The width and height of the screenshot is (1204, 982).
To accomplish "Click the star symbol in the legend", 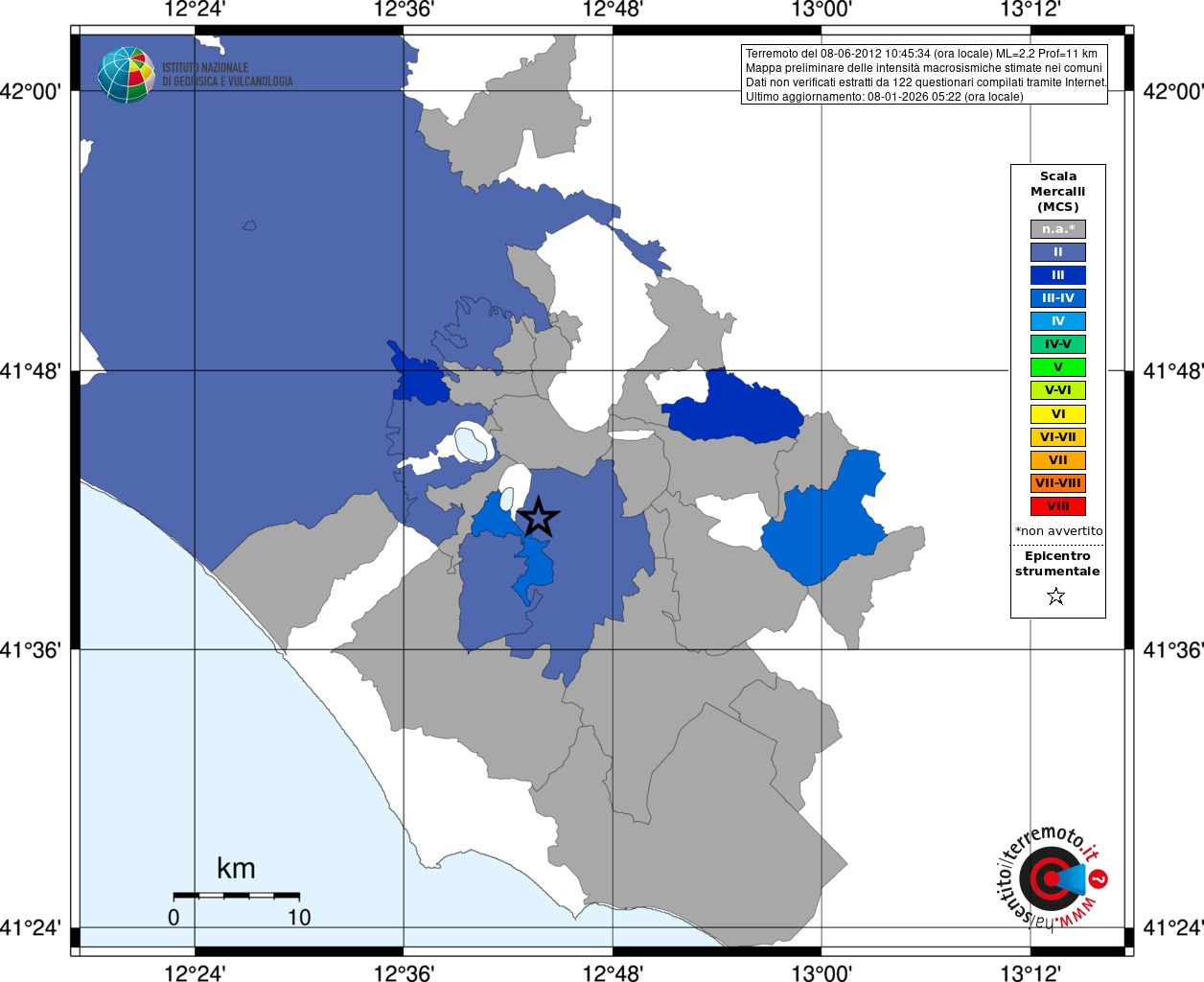I will coord(1056,596).
